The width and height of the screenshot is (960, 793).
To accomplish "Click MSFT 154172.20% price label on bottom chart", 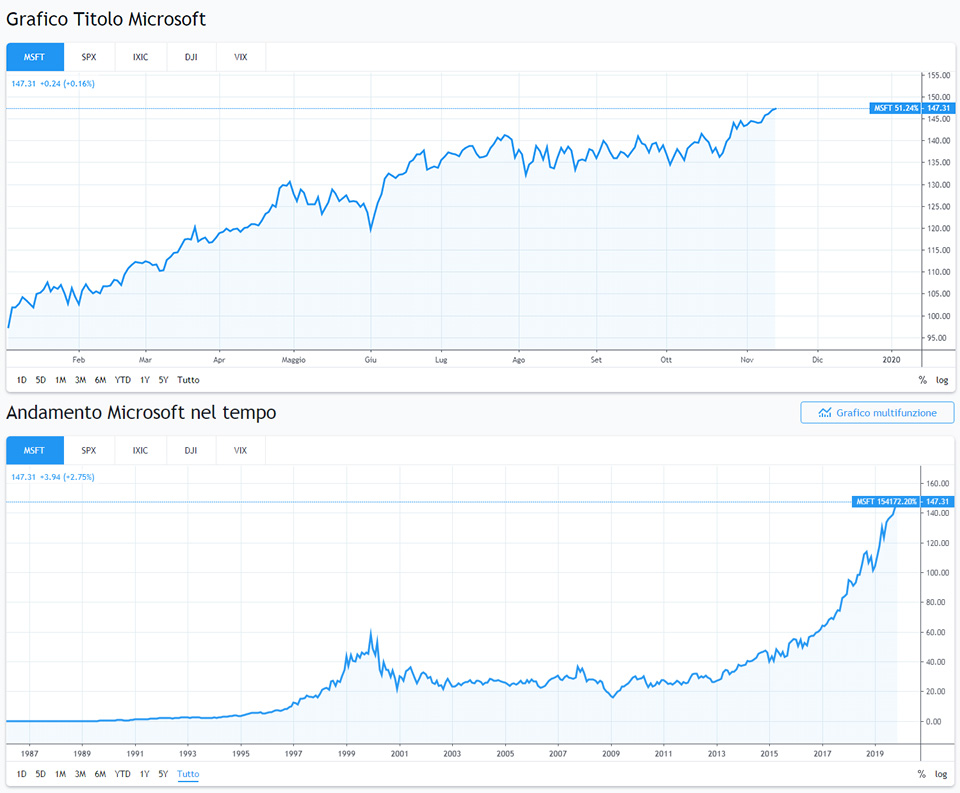I will 886,502.
